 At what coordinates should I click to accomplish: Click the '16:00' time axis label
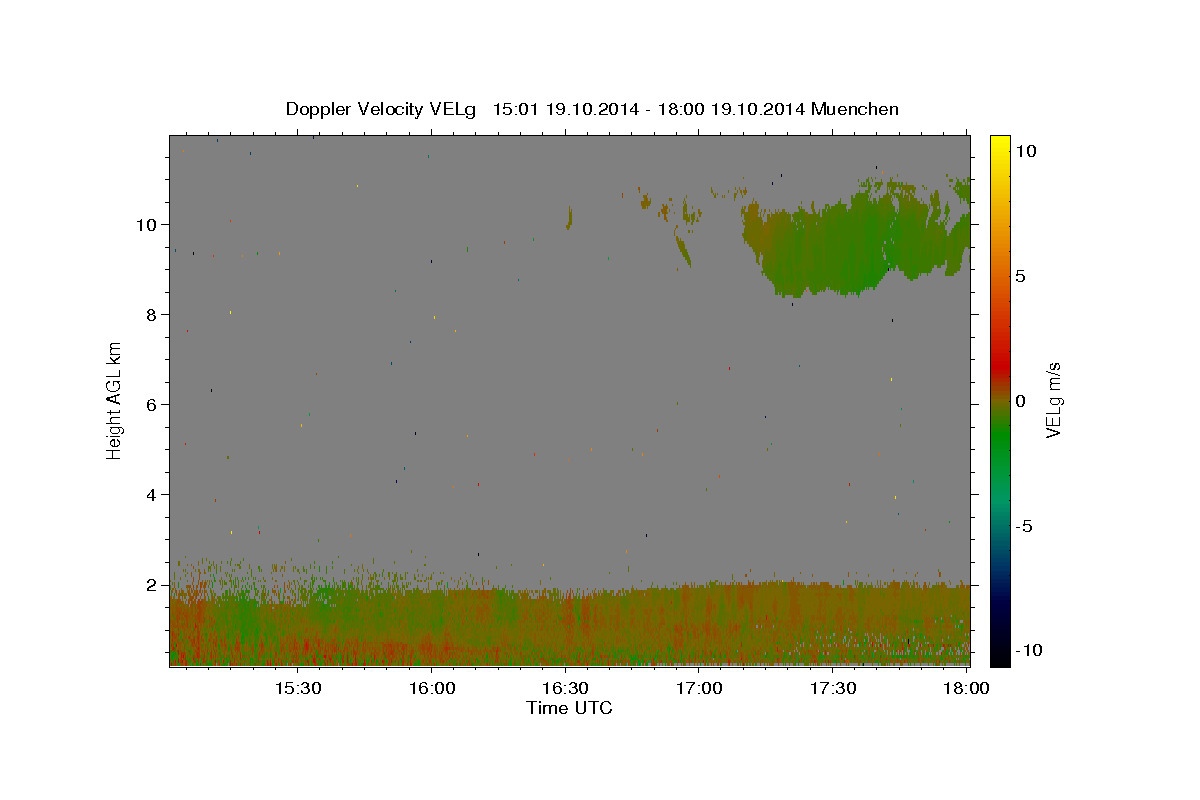(x=431, y=688)
